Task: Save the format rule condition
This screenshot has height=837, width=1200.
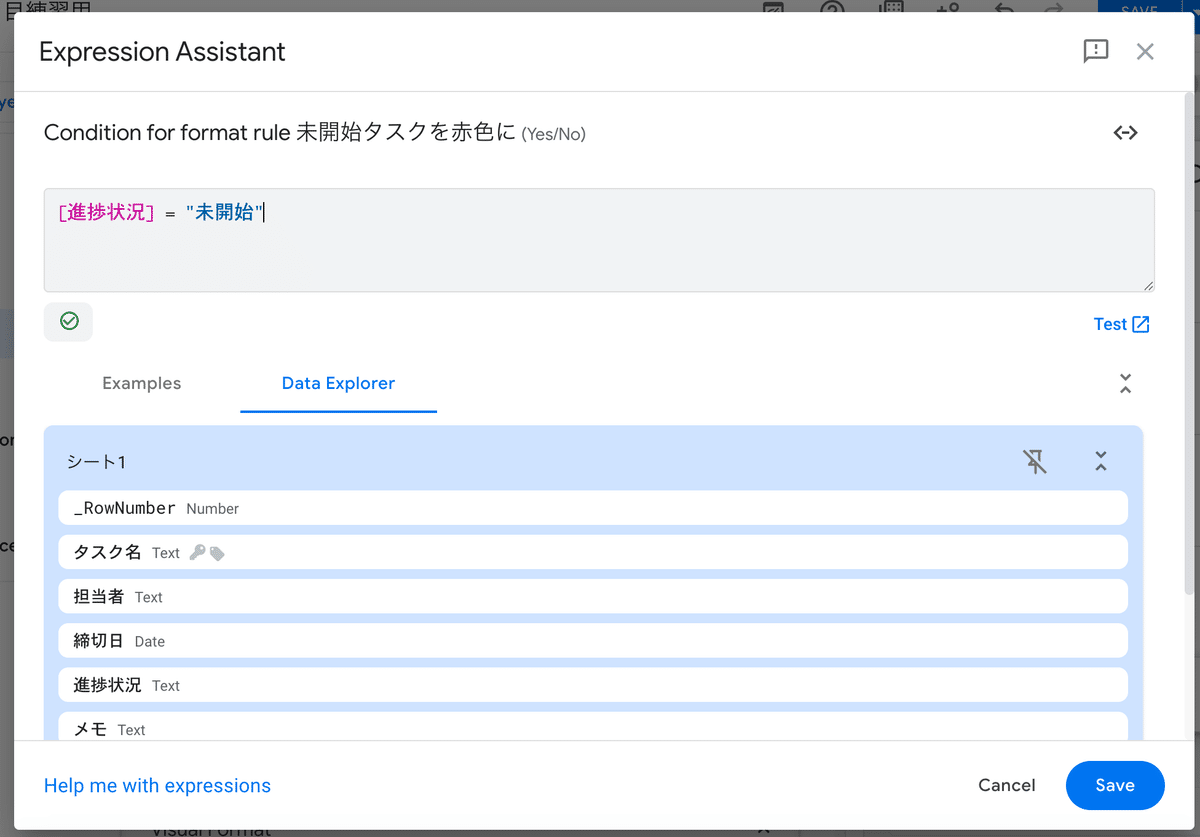Action: pos(1114,785)
